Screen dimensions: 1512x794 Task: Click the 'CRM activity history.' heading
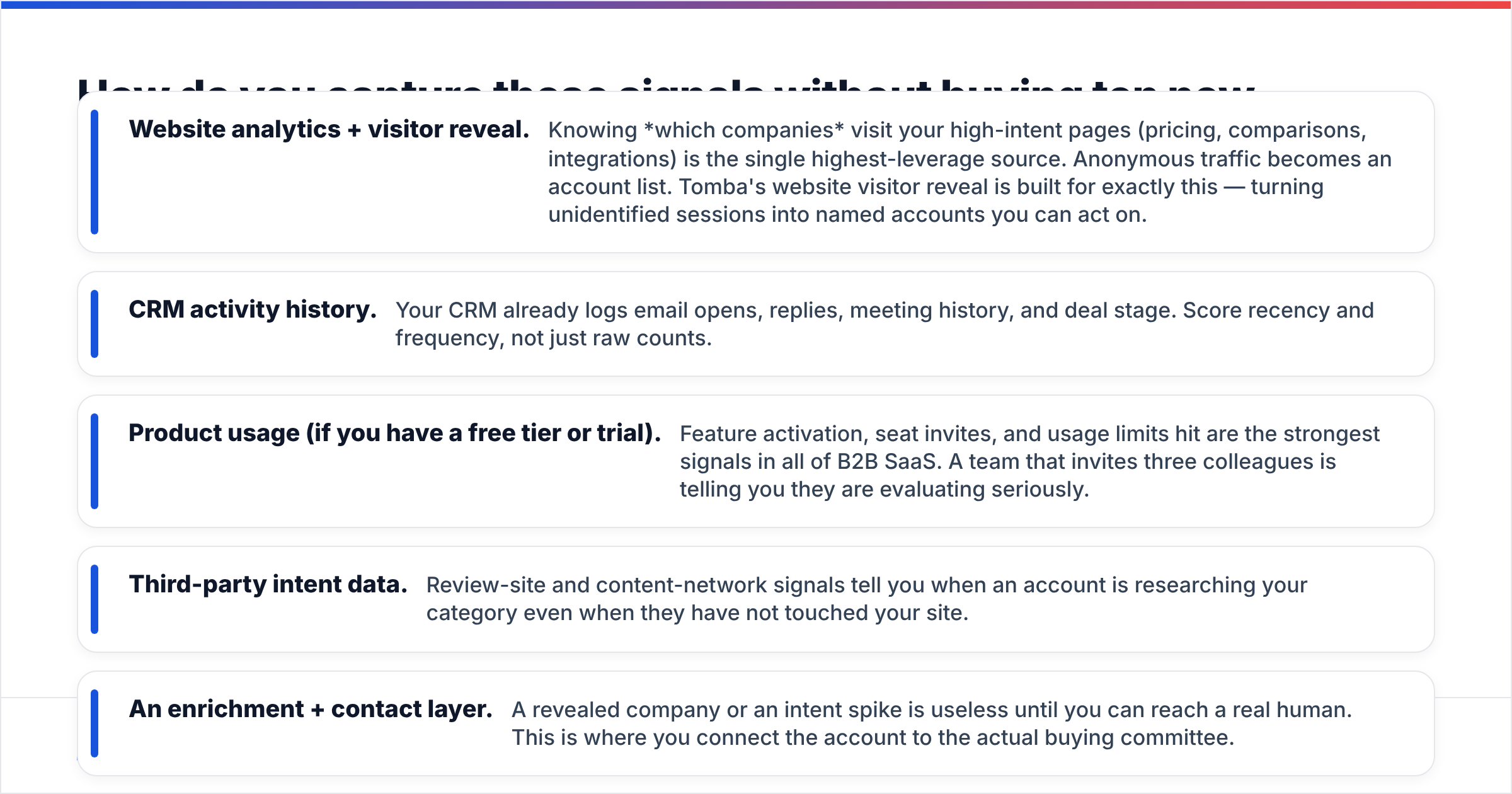(253, 310)
